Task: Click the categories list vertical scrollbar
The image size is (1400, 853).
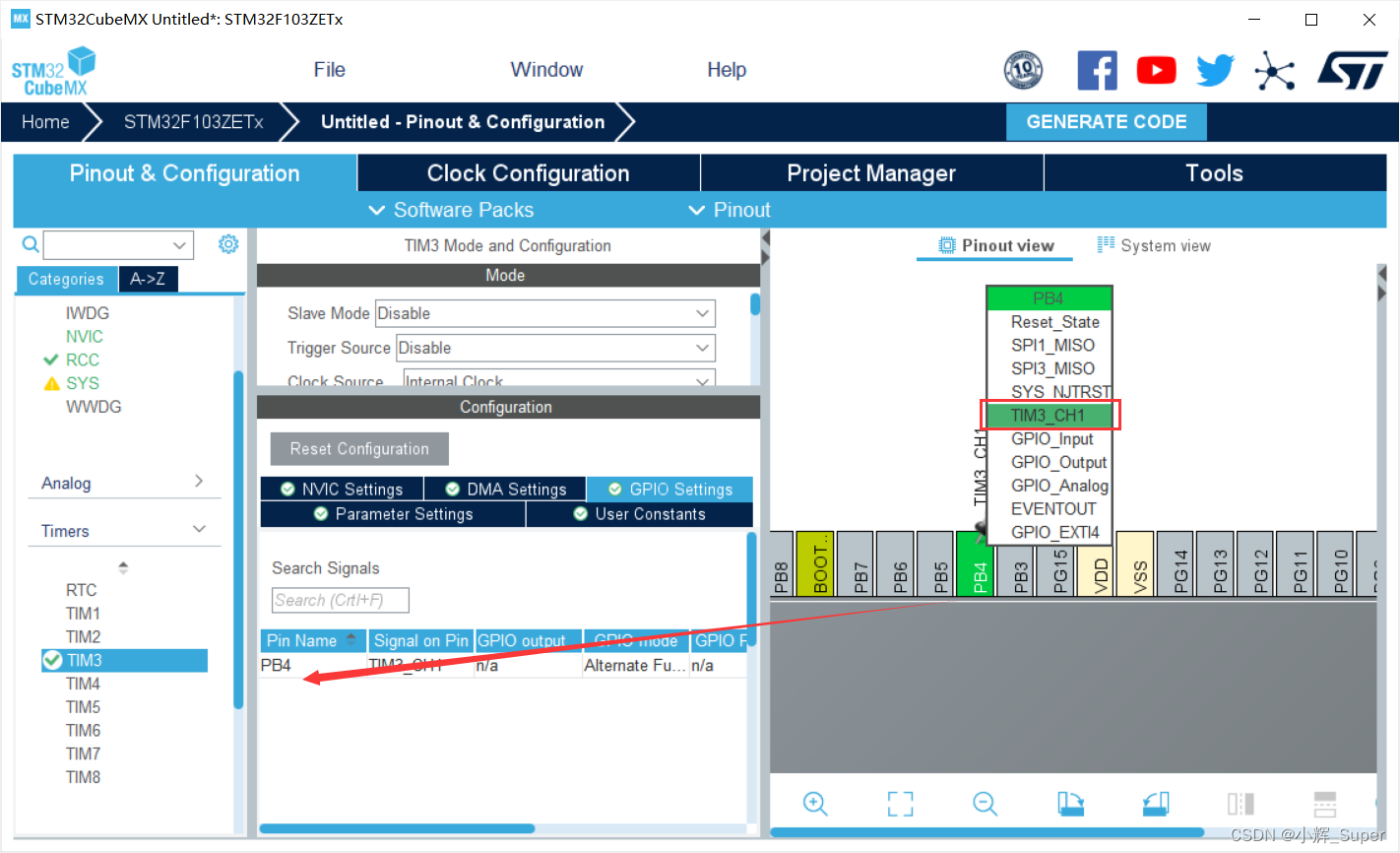Action: 238,540
